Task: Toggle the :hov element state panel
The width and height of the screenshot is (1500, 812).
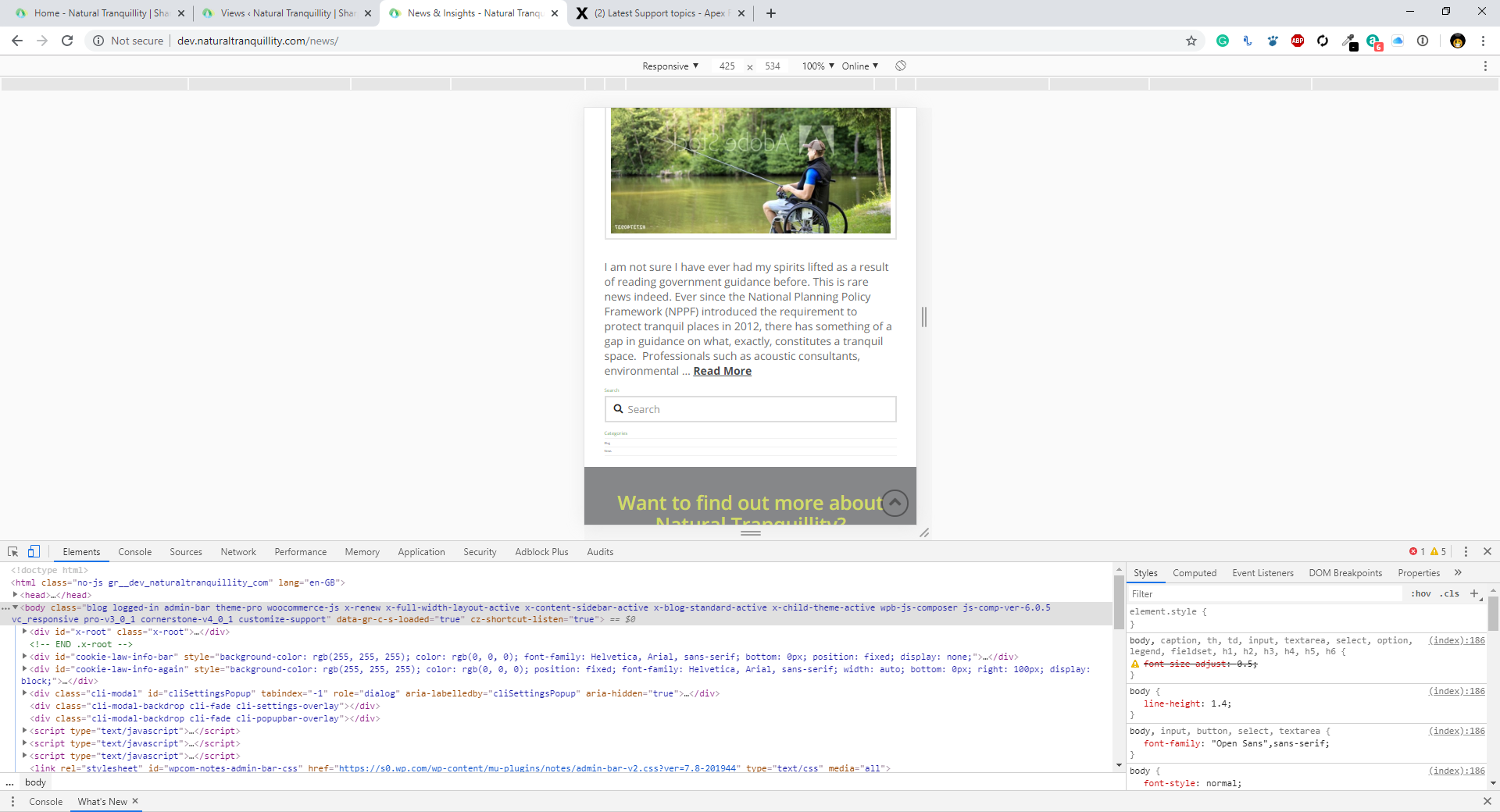Action: pos(1421,593)
